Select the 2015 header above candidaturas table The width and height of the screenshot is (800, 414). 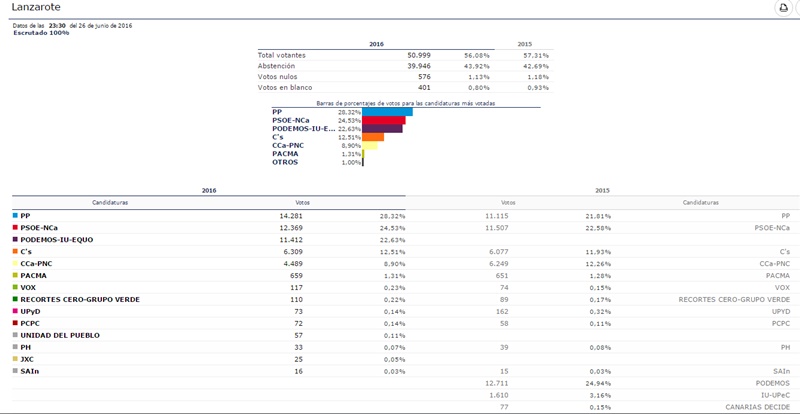click(602, 190)
